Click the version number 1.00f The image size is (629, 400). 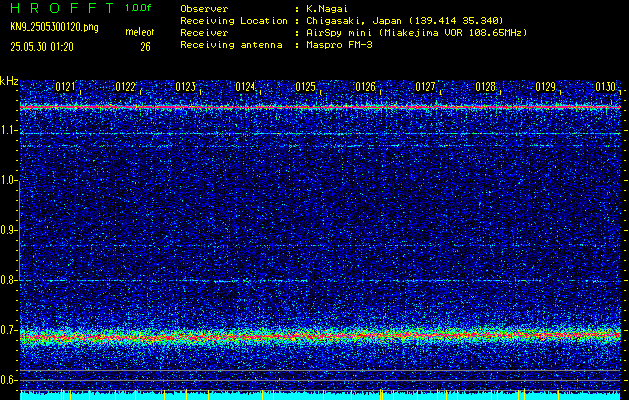(138, 8)
